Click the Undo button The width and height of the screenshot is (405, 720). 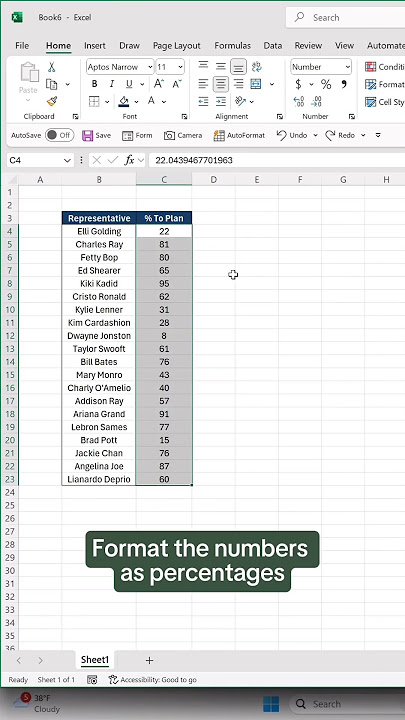click(x=292, y=135)
